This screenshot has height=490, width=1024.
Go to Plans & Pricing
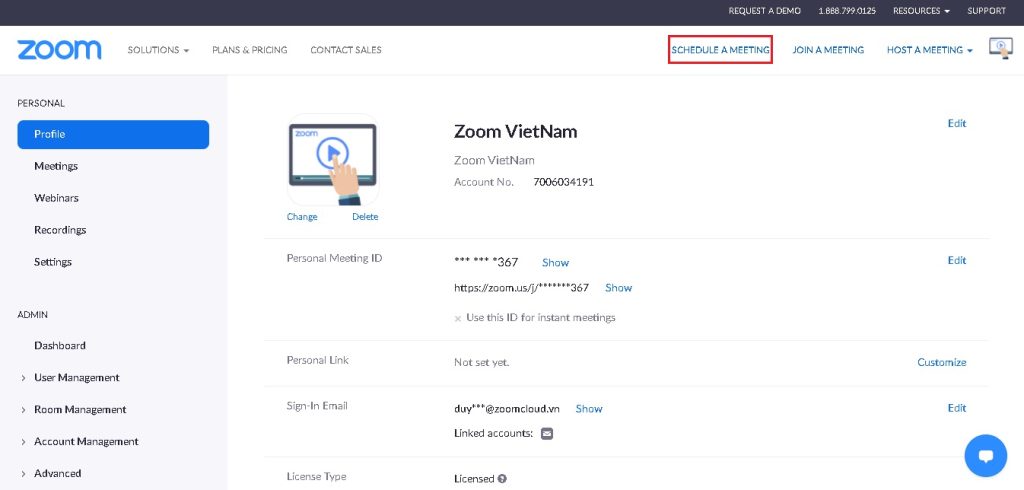point(249,50)
